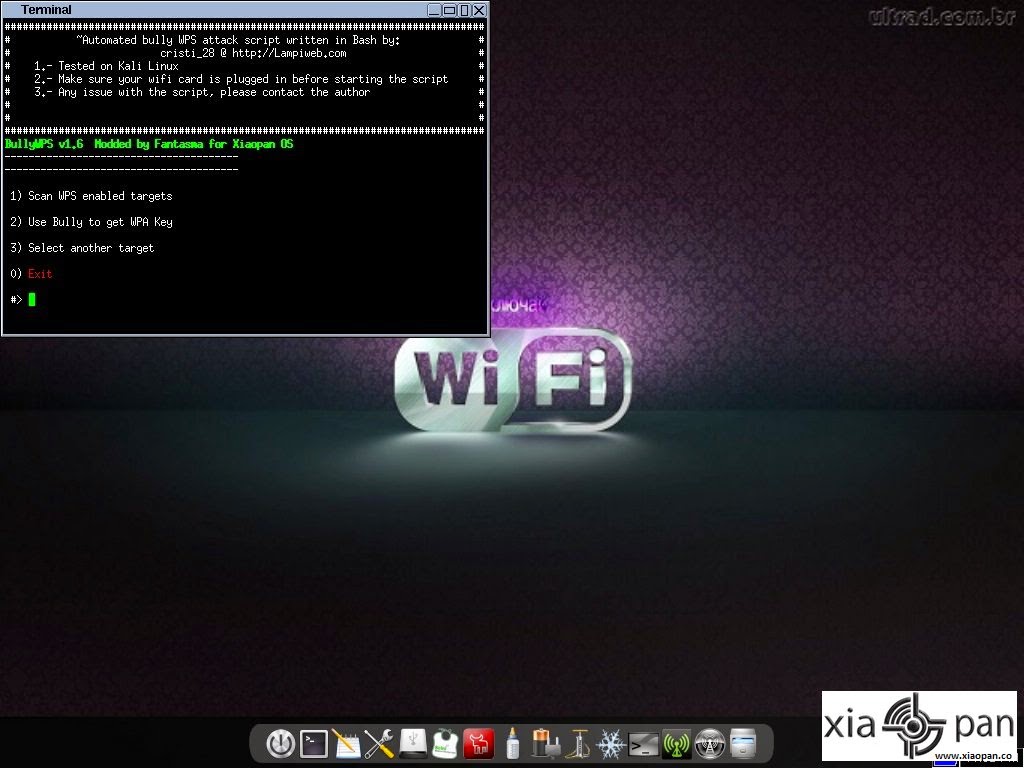Click the 'BullyWPS v1.6' green header text
This screenshot has width=1024, height=768.
(44, 144)
